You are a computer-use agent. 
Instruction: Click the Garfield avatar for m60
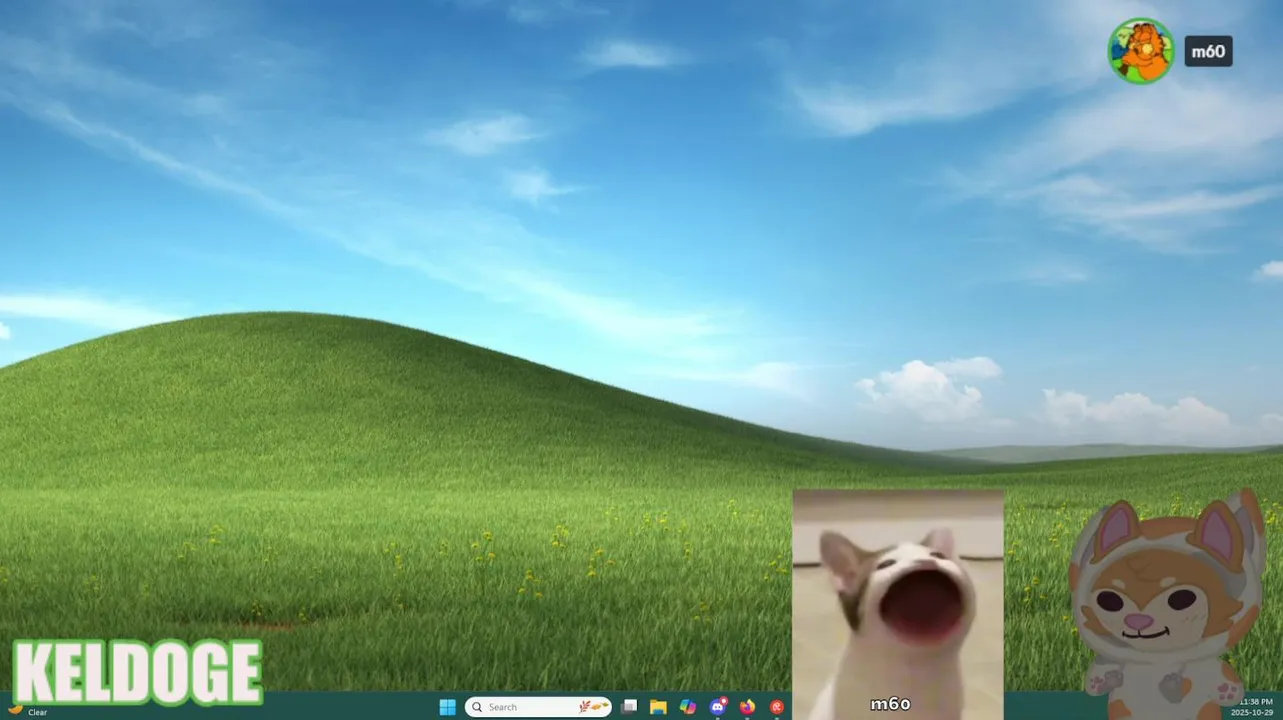[x=1140, y=51]
